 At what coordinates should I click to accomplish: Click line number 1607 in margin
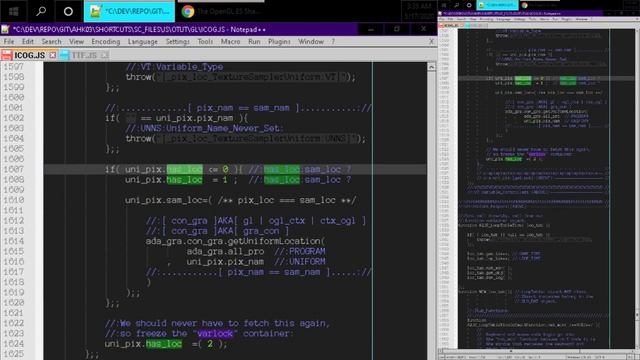point(13,169)
